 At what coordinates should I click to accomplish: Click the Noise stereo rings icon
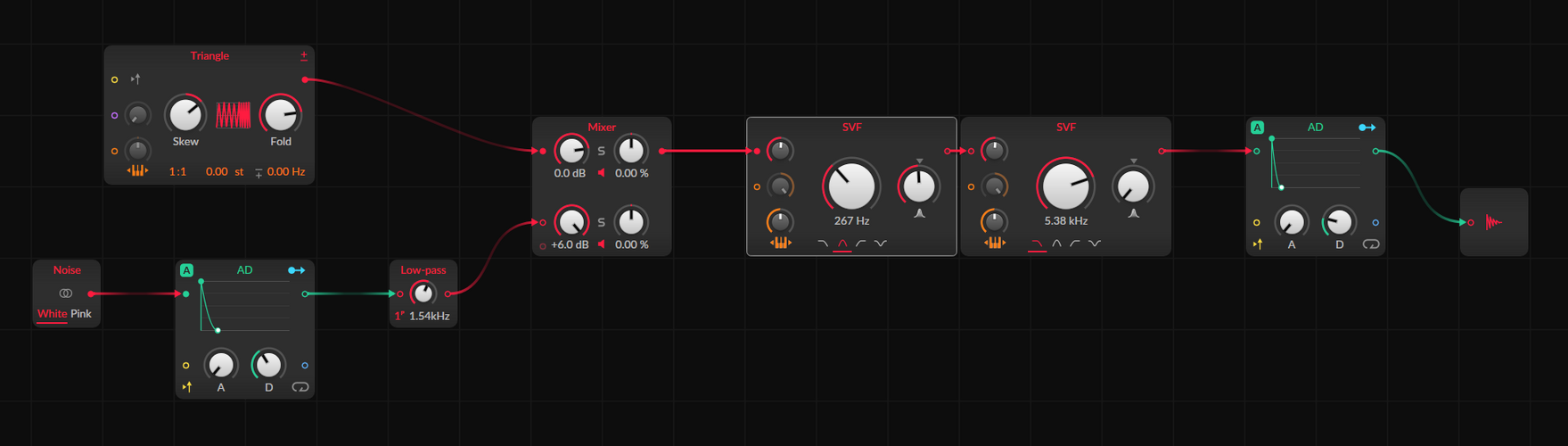[66, 293]
